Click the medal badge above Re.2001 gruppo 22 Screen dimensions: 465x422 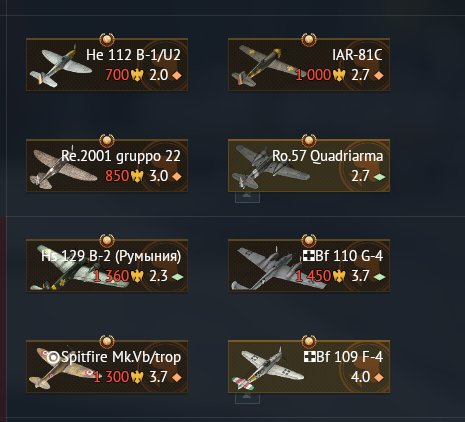pos(107,140)
